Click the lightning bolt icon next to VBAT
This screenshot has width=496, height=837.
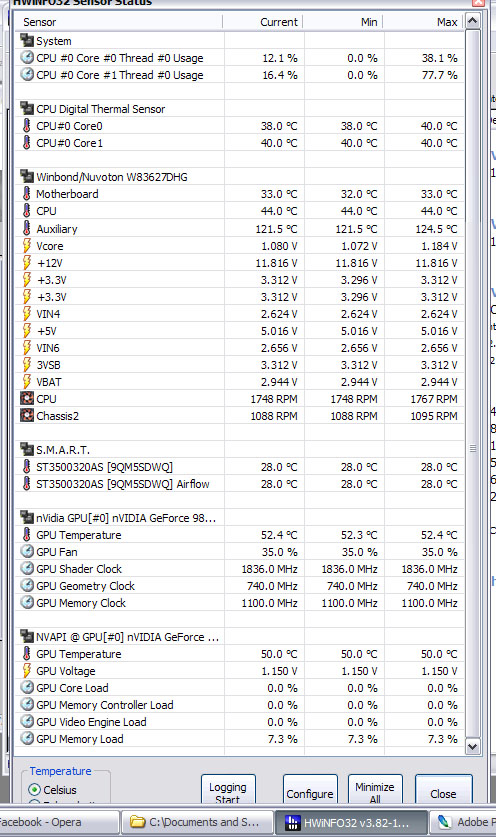click(x=27, y=382)
